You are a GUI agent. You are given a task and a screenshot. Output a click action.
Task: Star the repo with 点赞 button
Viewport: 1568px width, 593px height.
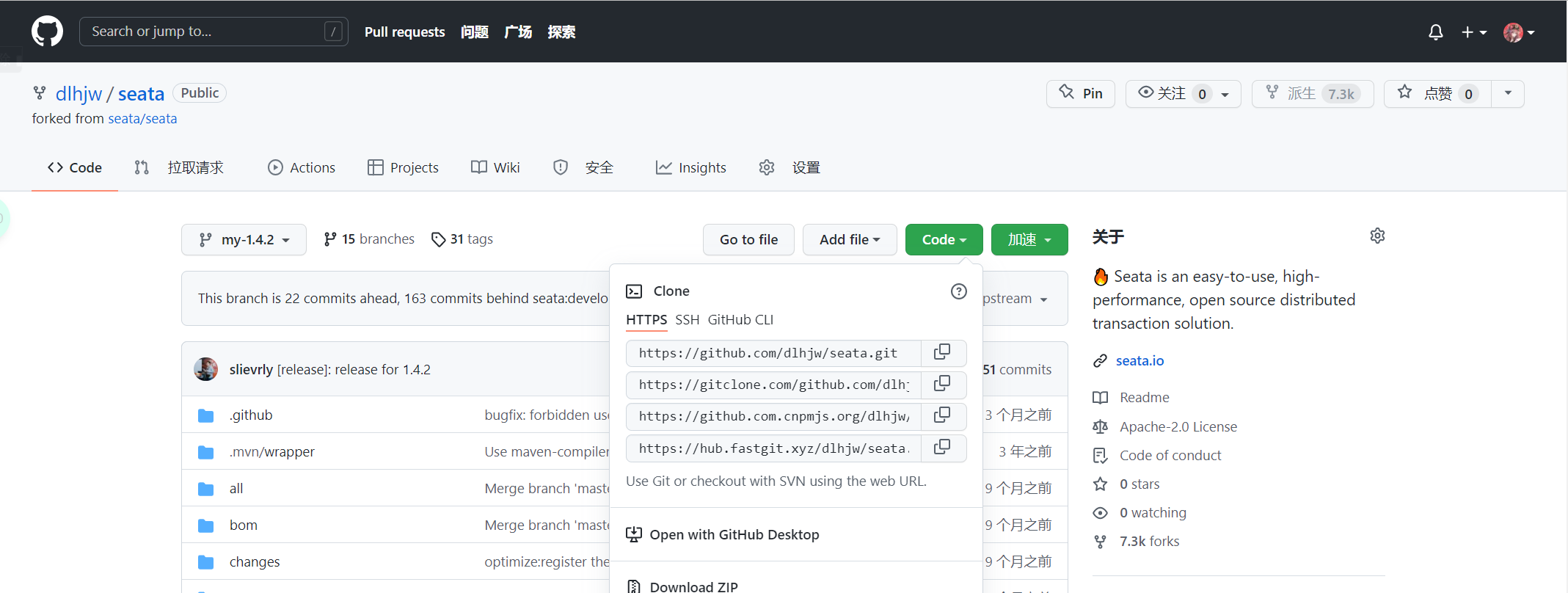pyautogui.click(x=1437, y=94)
